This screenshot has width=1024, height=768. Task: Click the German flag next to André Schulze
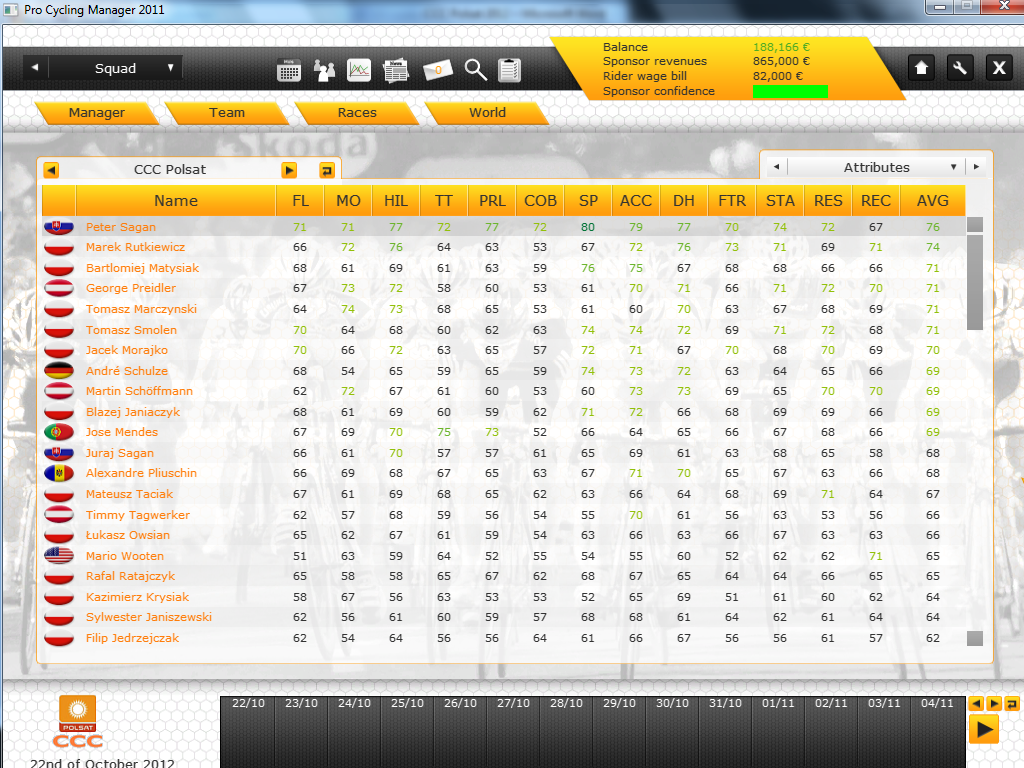[59, 370]
